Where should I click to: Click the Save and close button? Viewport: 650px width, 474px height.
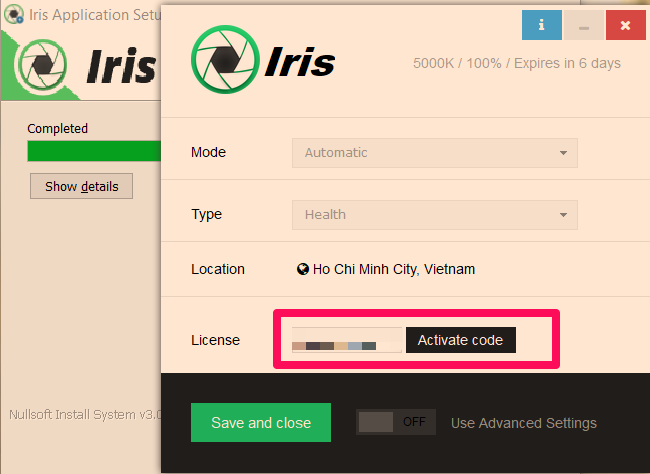pyautogui.click(x=261, y=422)
